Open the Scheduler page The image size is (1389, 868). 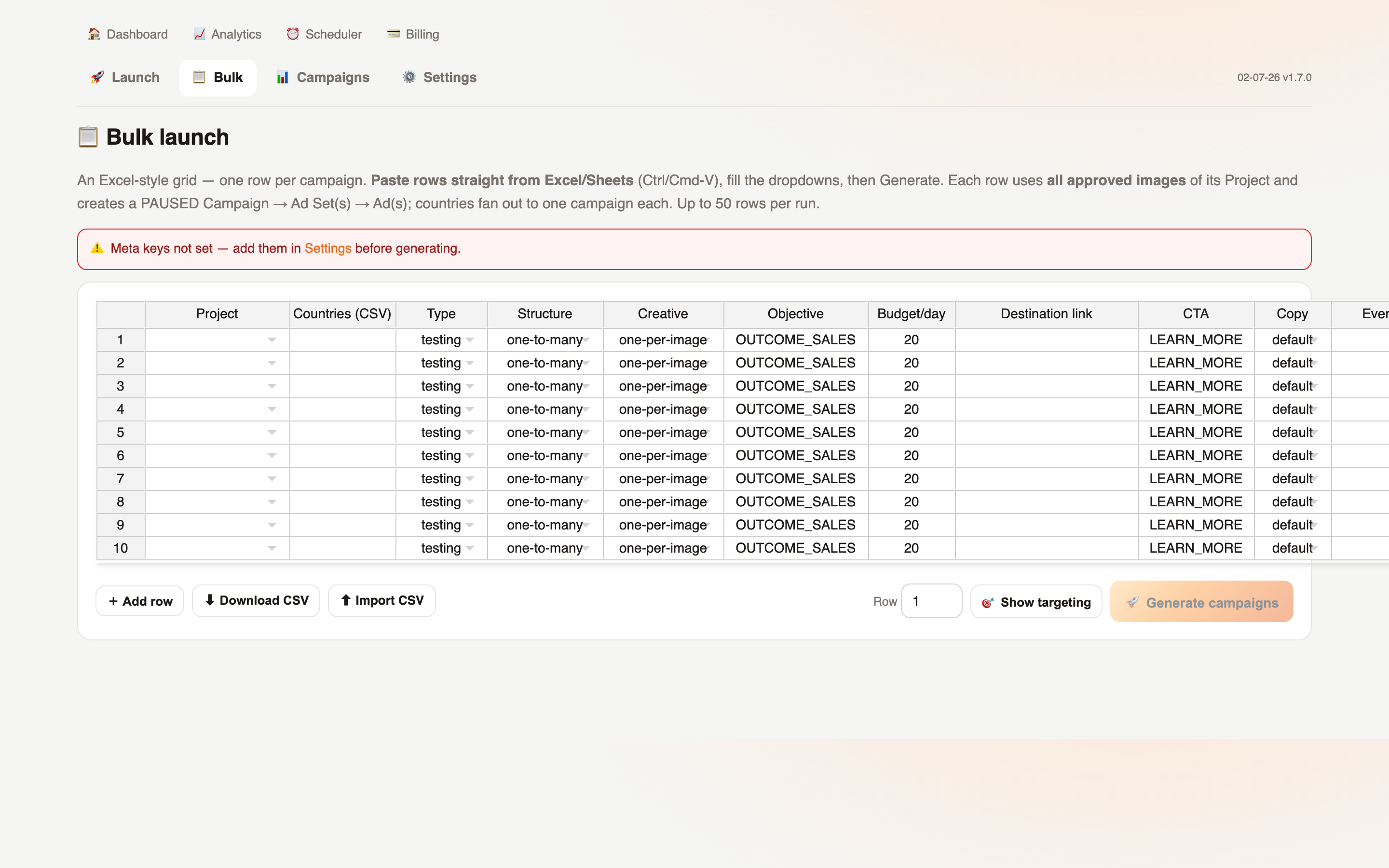click(324, 34)
